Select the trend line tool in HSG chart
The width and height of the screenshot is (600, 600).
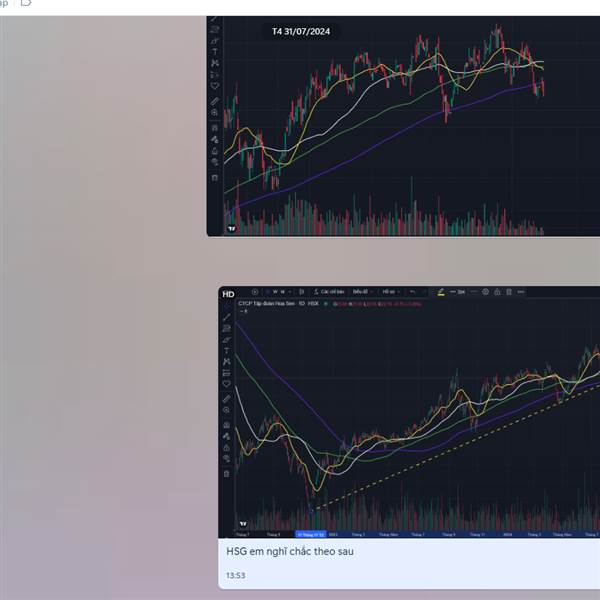(227, 317)
